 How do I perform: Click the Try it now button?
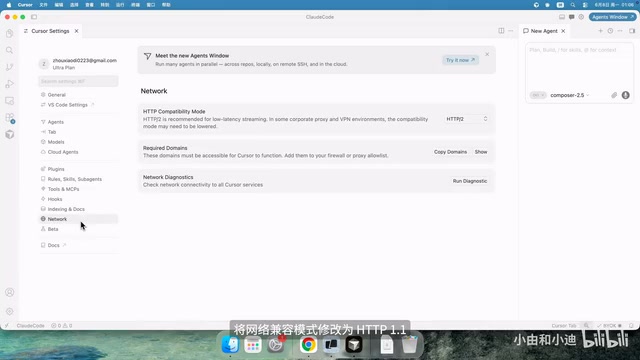point(460,60)
